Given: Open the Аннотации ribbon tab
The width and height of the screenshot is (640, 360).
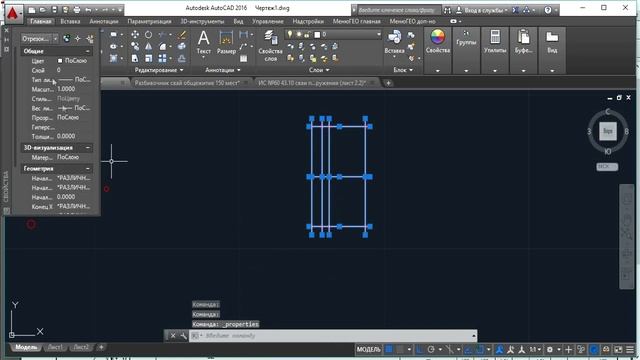Looking at the screenshot, I should pos(104,21).
